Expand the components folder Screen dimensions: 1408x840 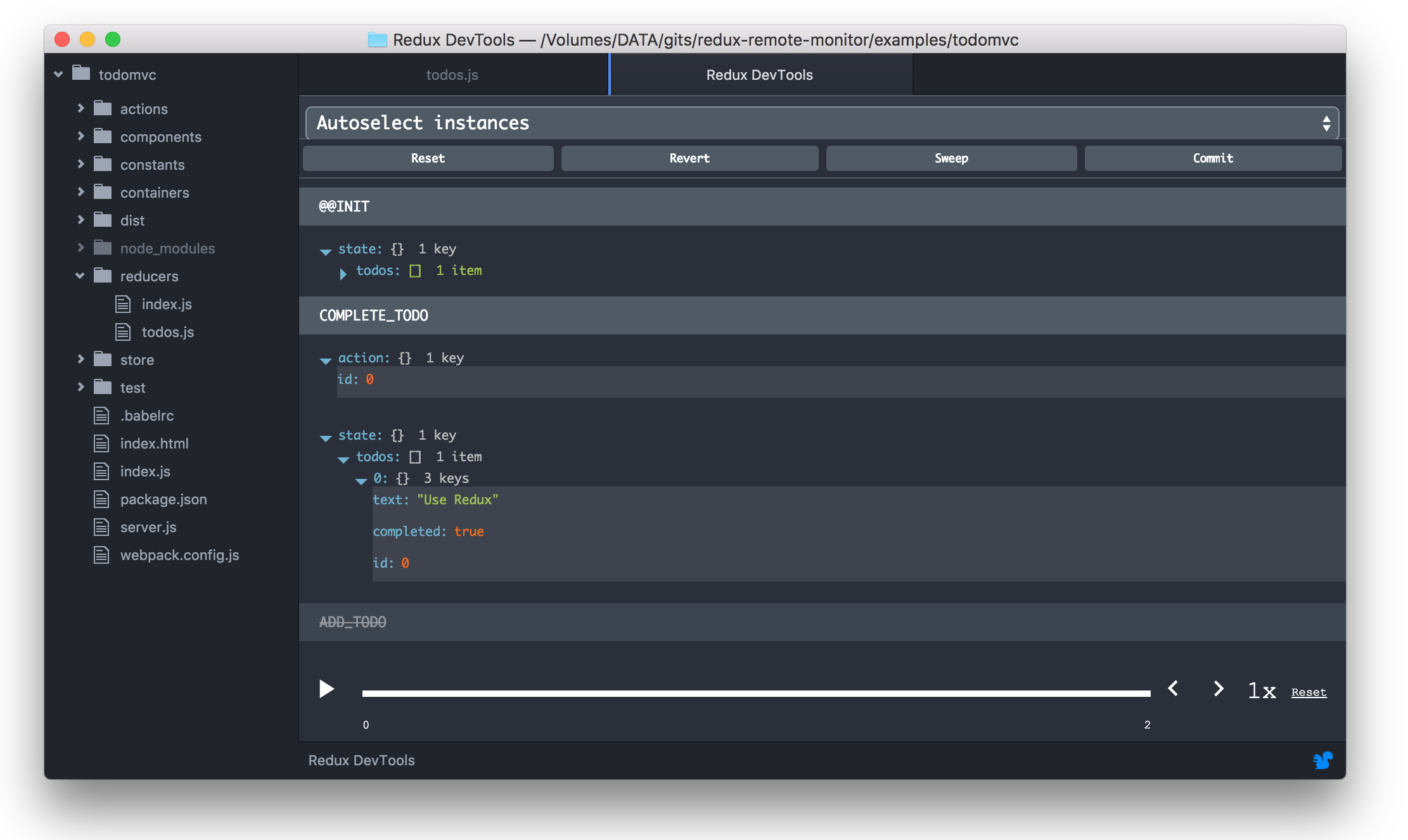[x=80, y=137]
